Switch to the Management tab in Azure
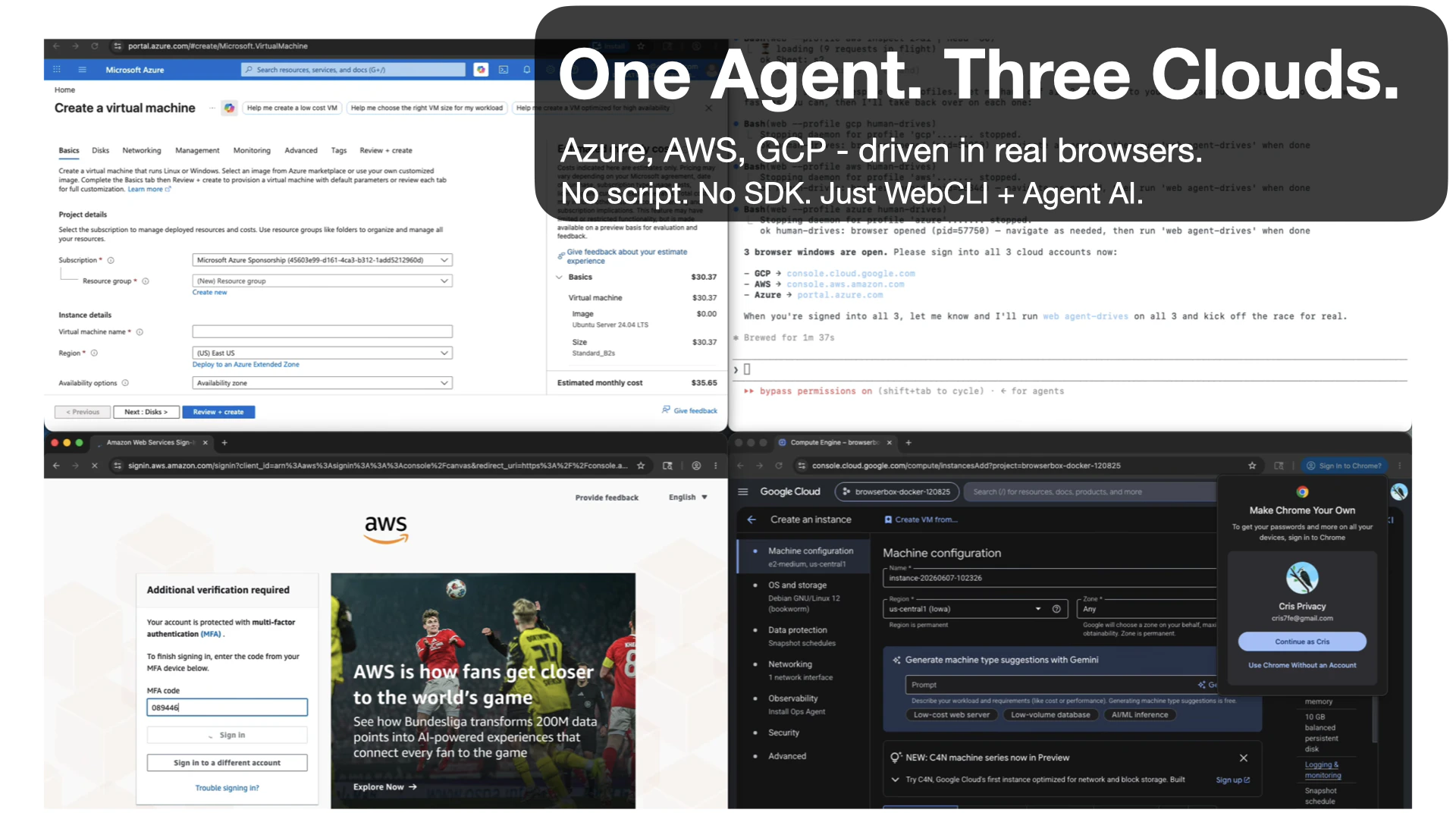This screenshot has width=1456, height=819. pyautogui.click(x=197, y=151)
